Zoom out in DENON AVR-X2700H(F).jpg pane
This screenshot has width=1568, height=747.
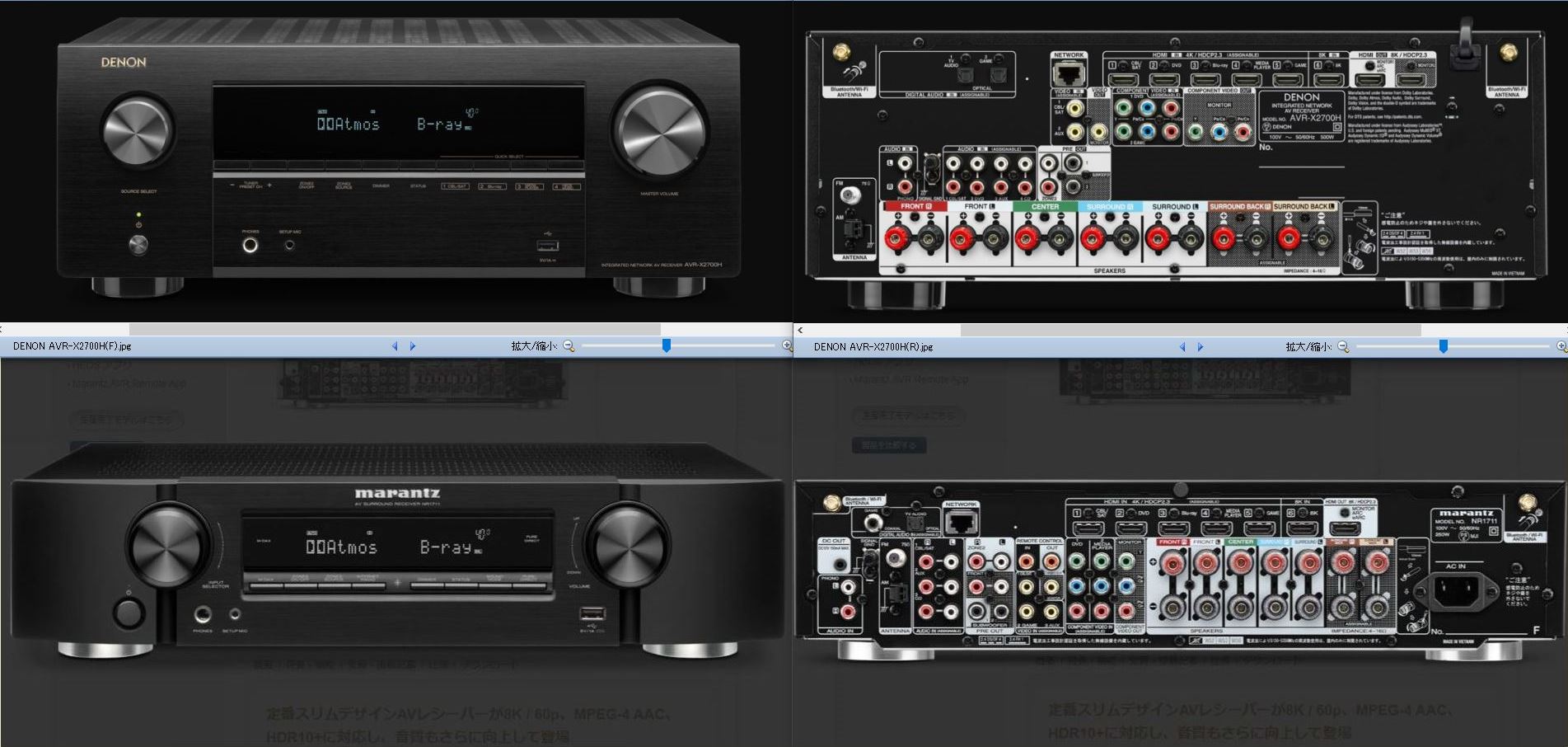point(569,346)
